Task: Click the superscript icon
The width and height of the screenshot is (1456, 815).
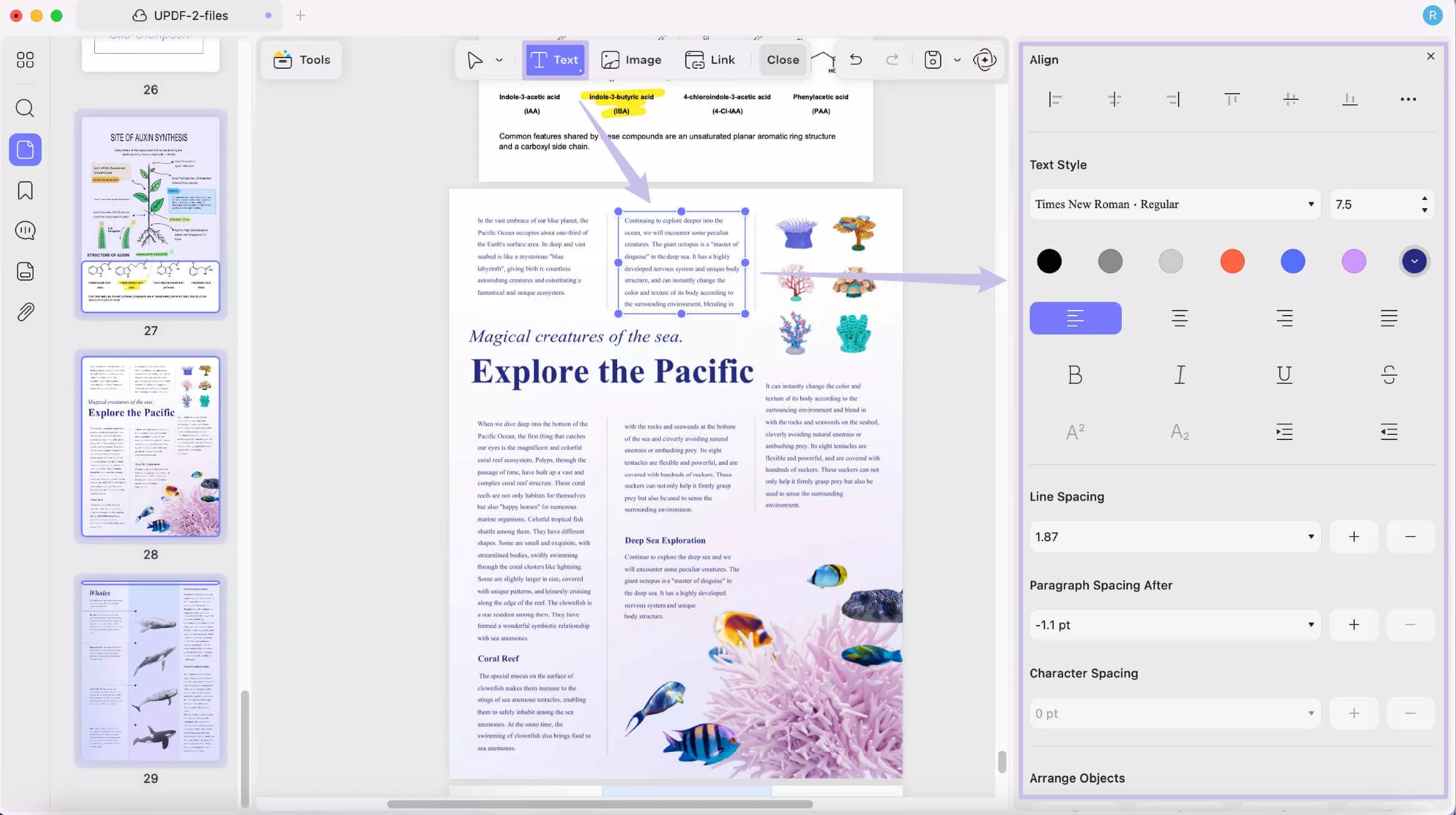Action: tap(1075, 431)
